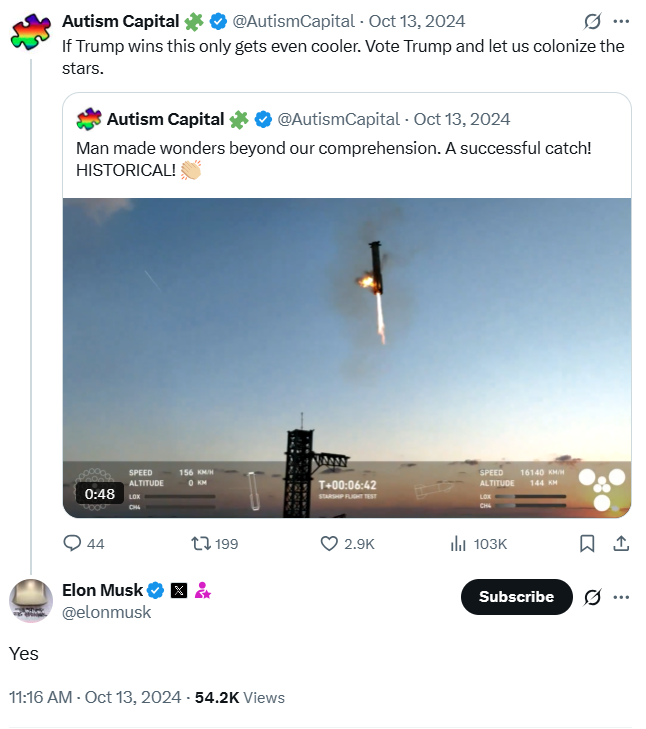646x729 pixels.
Task: Open Grok icon on top tweet
Action: point(592,21)
